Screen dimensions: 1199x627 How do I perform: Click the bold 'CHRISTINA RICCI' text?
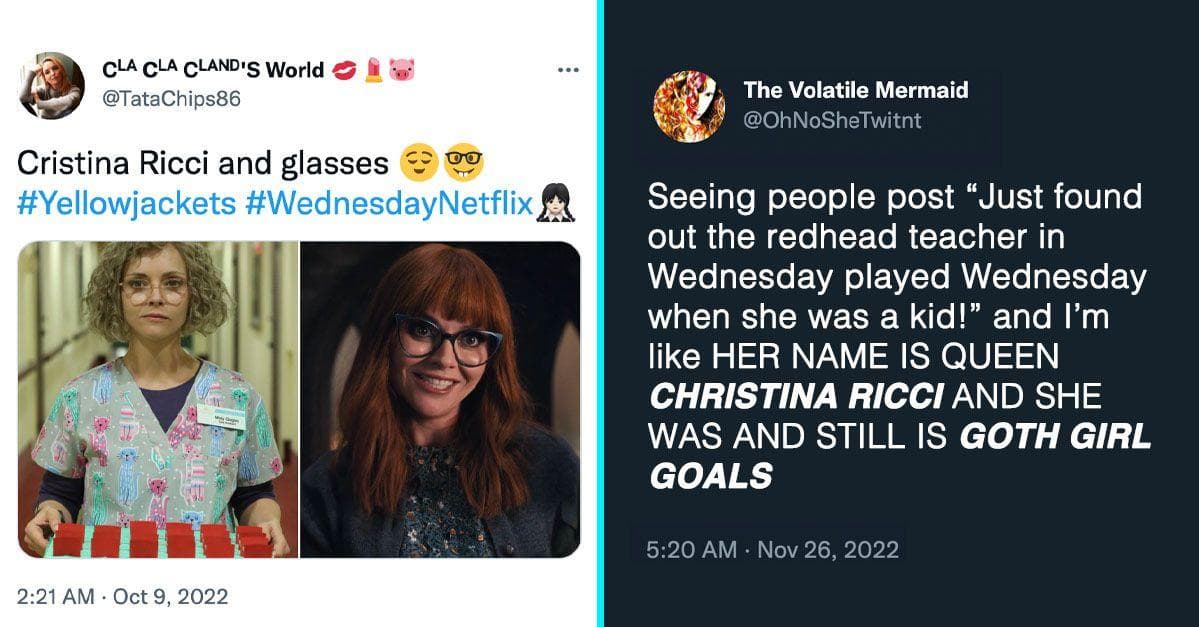pos(796,397)
